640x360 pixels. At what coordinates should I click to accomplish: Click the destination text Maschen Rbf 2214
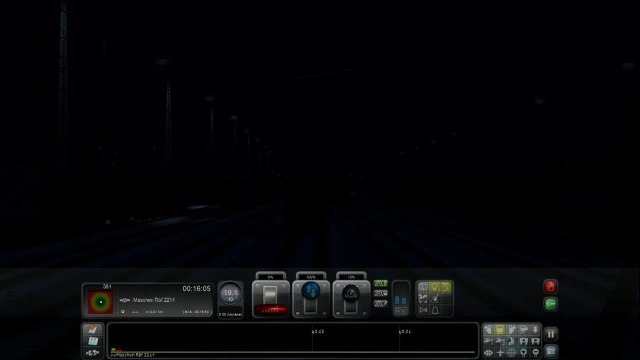pos(154,300)
